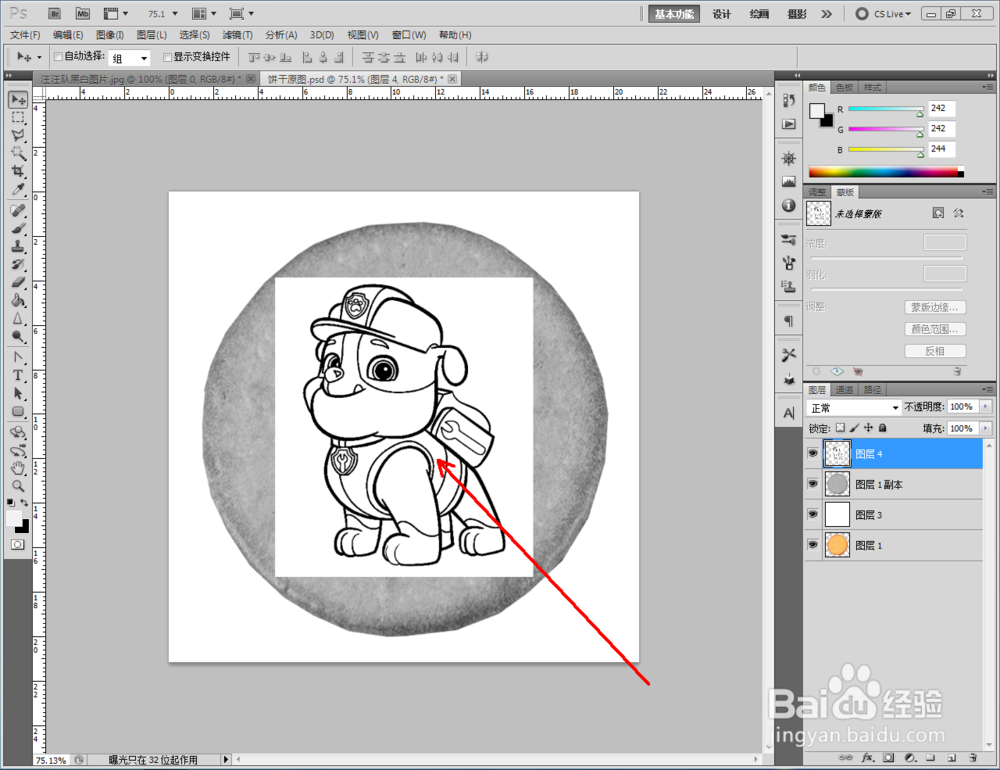The width and height of the screenshot is (1000, 770).
Task: Select the 绘画 workspace button
Action: [759, 14]
